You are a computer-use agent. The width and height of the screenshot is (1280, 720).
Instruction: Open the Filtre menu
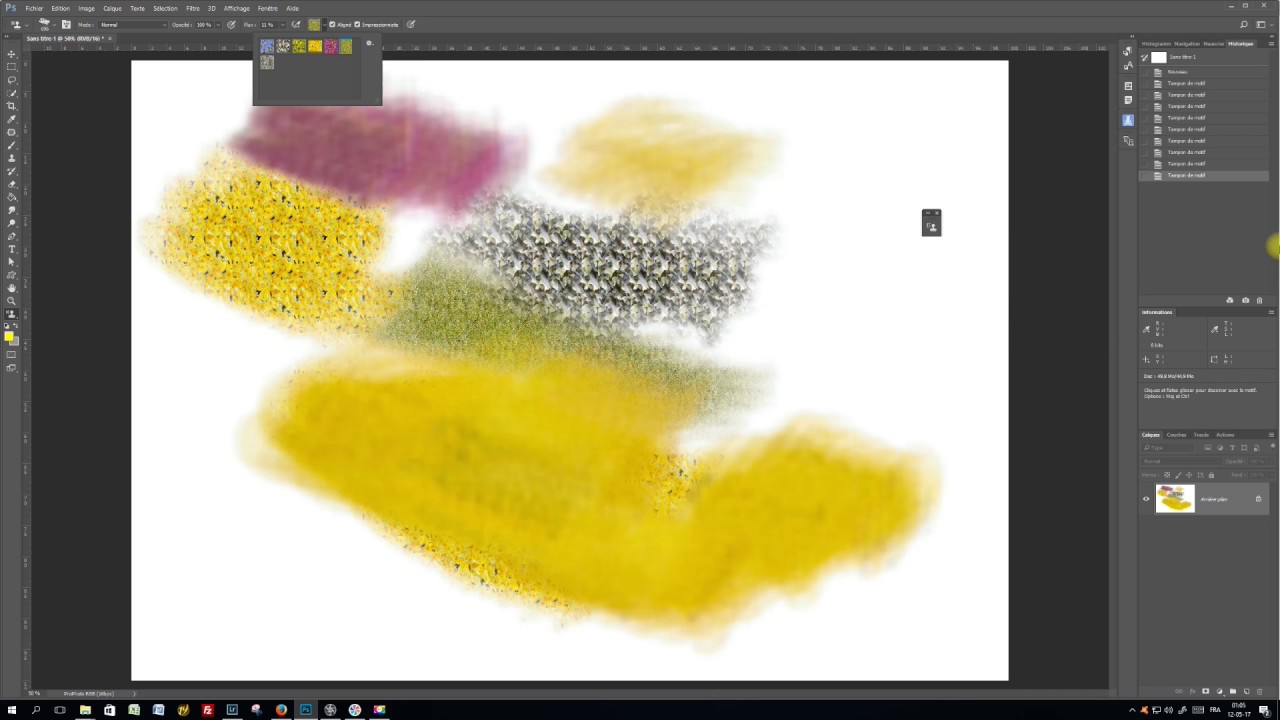[193, 8]
